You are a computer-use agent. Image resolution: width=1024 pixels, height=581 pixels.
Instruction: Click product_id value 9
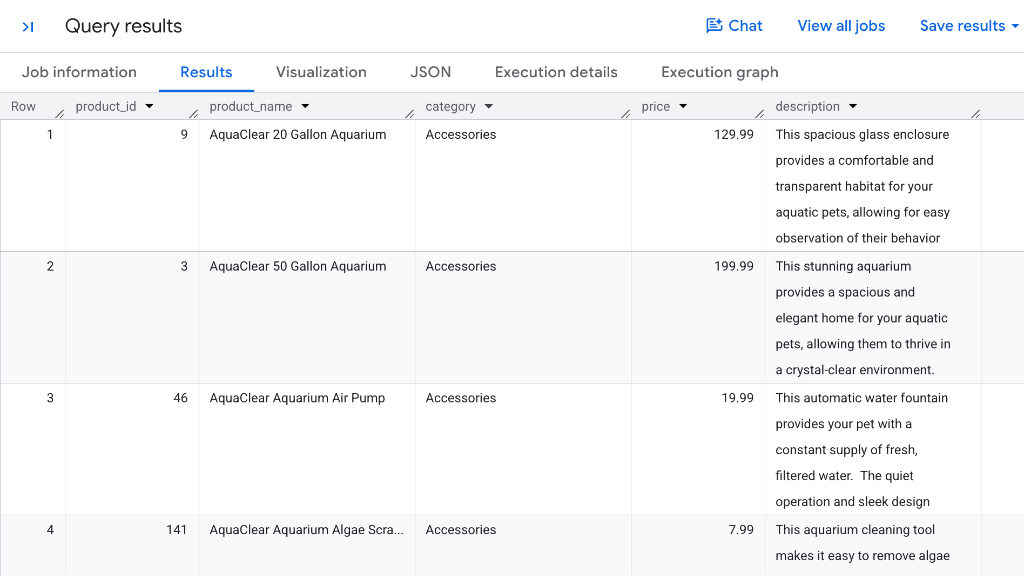[x=184, y=135]
